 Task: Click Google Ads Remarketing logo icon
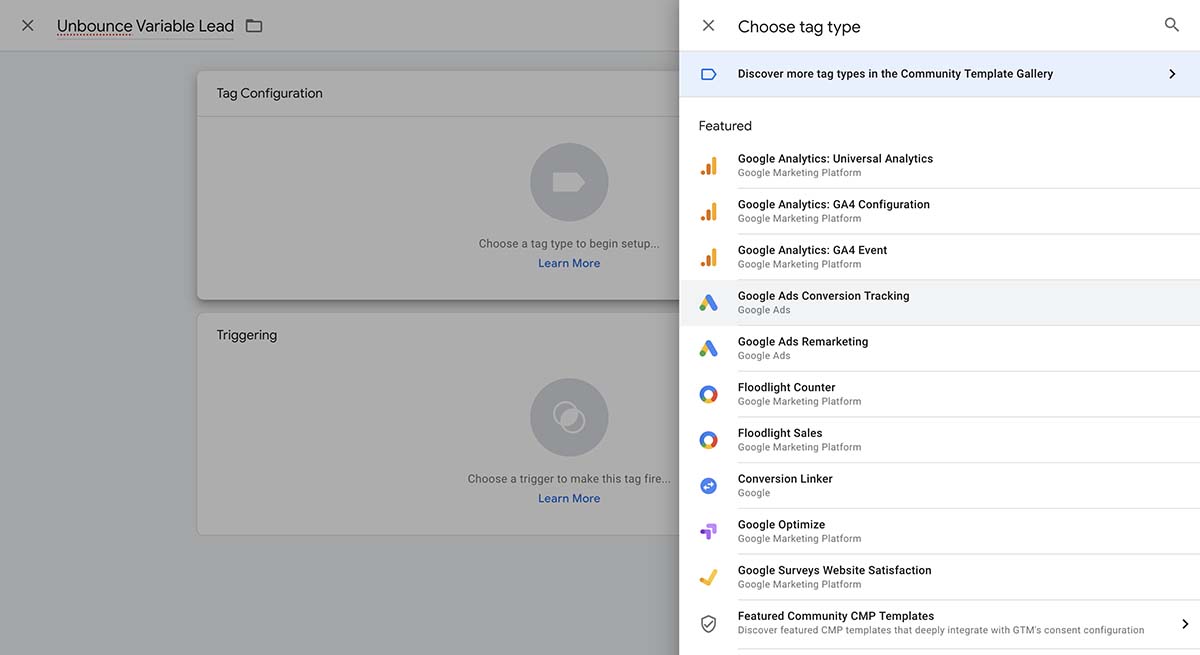pos(708,349)
